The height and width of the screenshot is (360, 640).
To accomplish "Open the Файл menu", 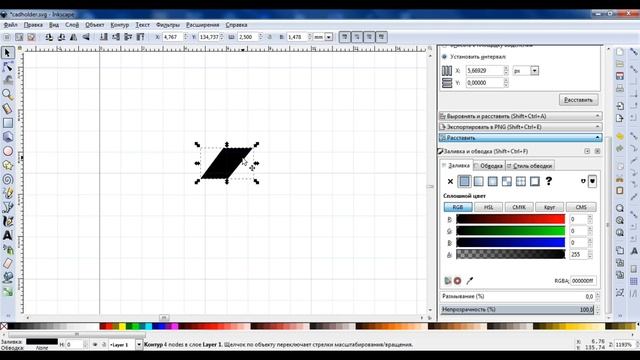I will click(x=11, y=25).
